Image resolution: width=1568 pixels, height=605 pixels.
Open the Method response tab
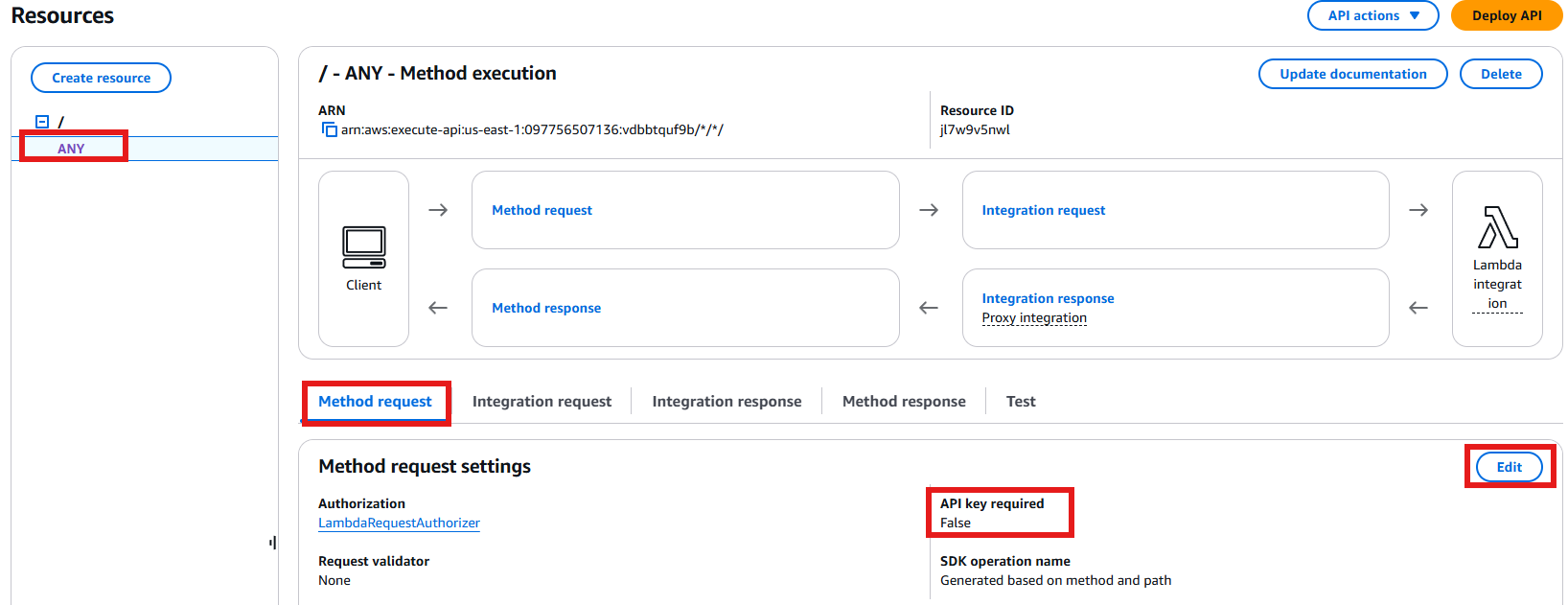pyautogui.click(x=904, y=402)
